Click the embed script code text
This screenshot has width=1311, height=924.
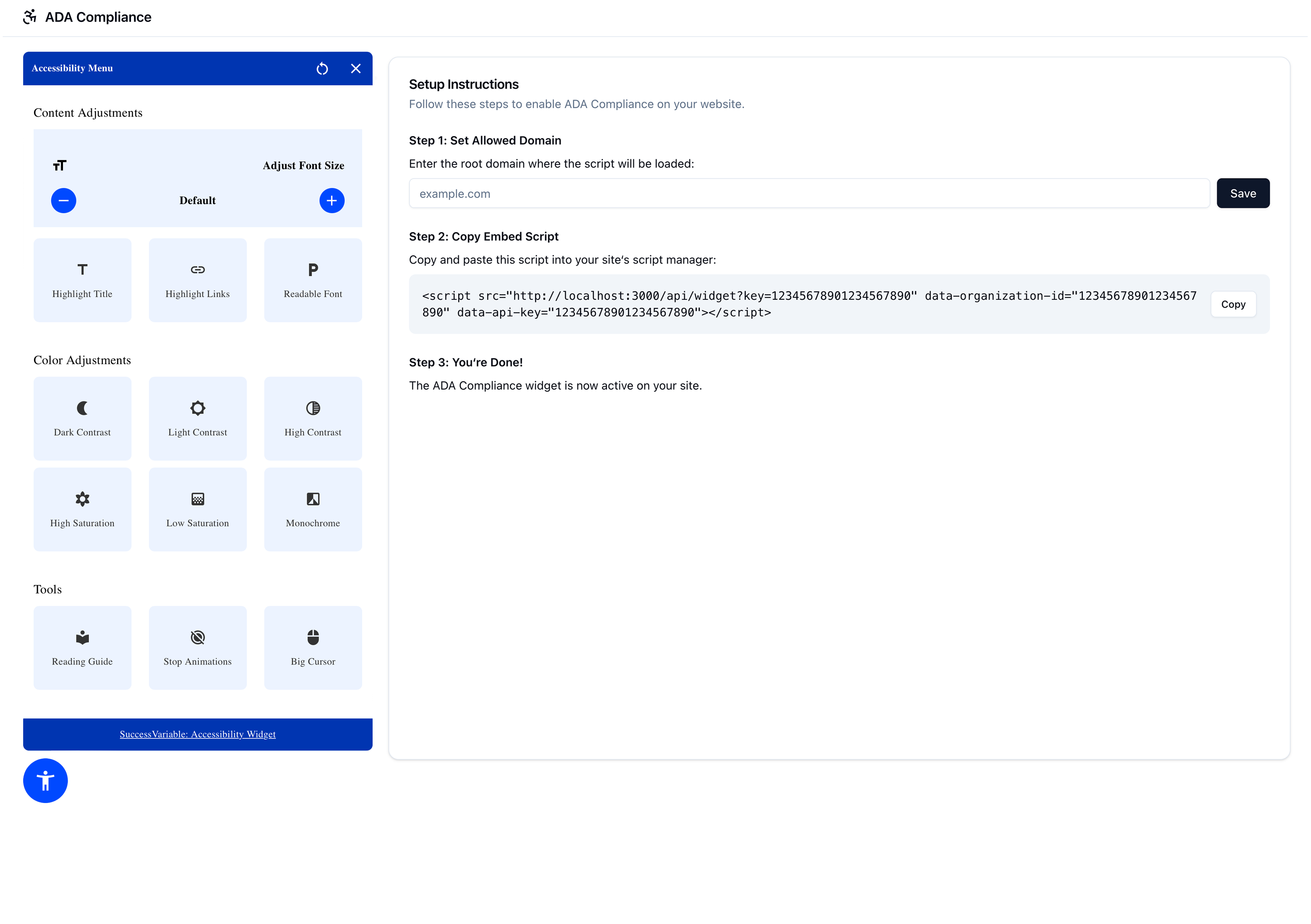point(809,304)
